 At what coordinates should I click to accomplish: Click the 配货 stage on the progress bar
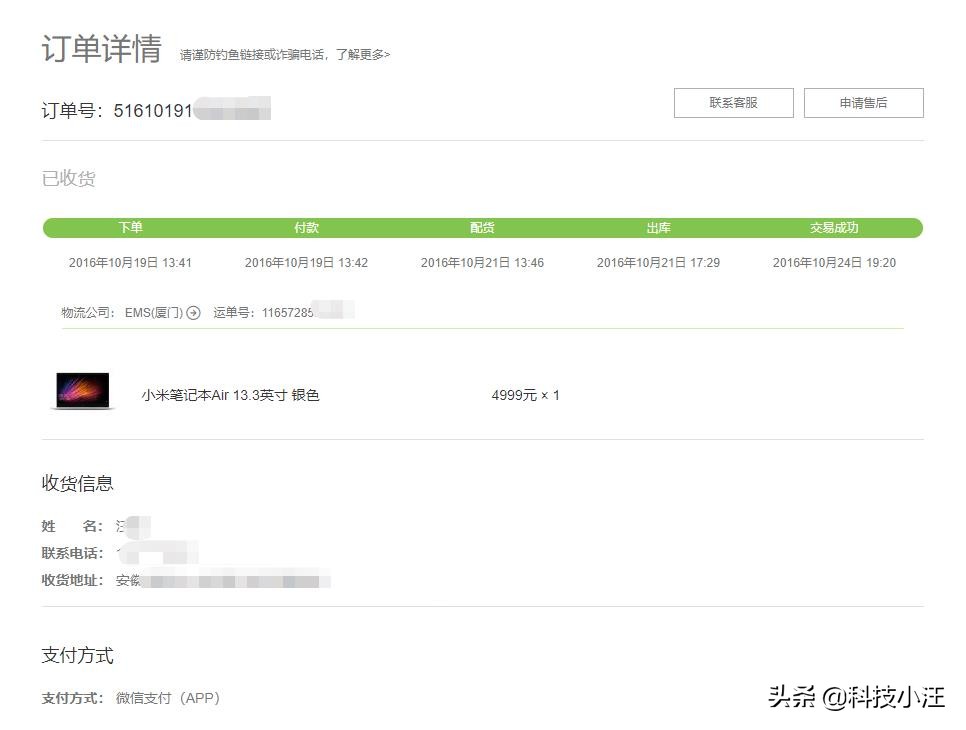(x=482, y=227)
